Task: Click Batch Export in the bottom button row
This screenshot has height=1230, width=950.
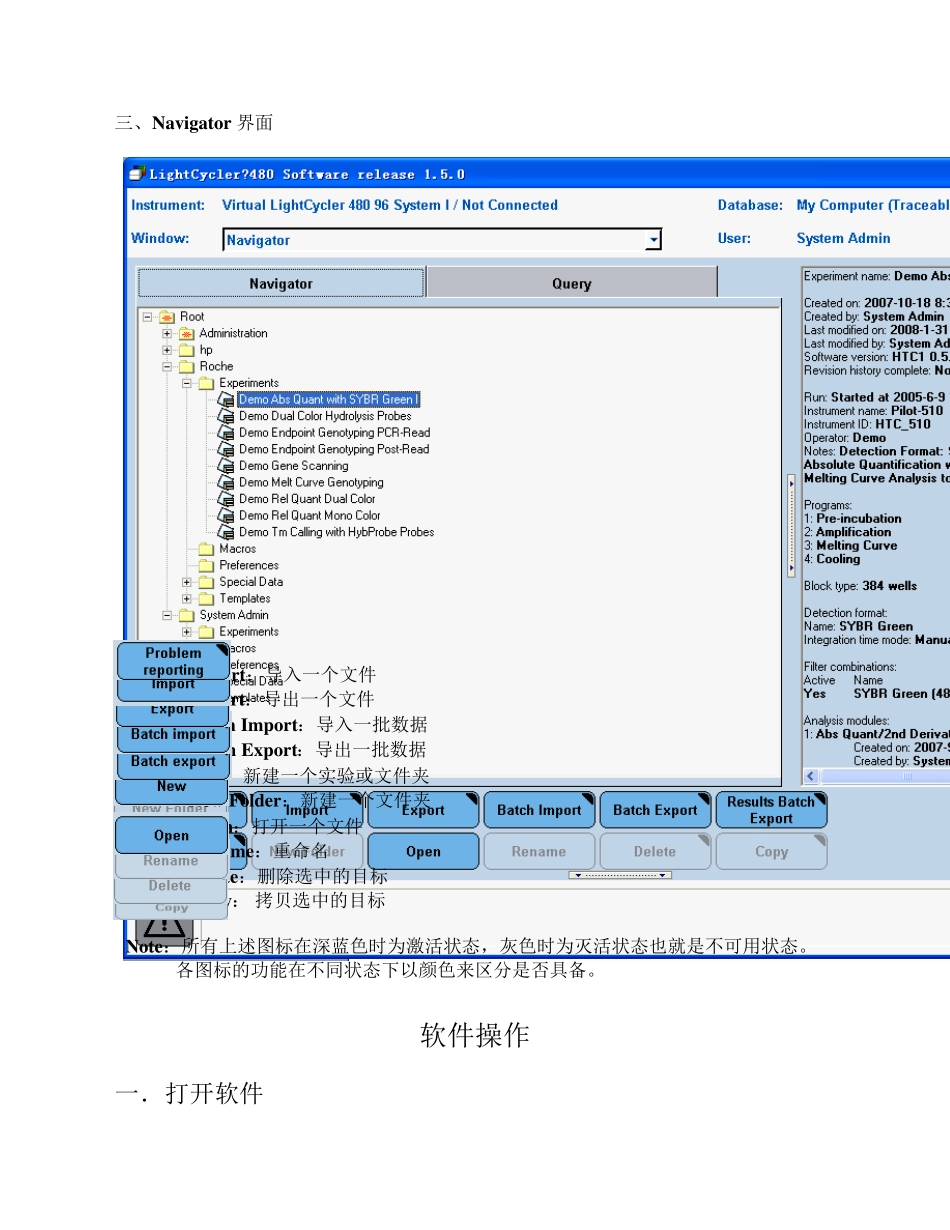Action: tap(655, 810)
